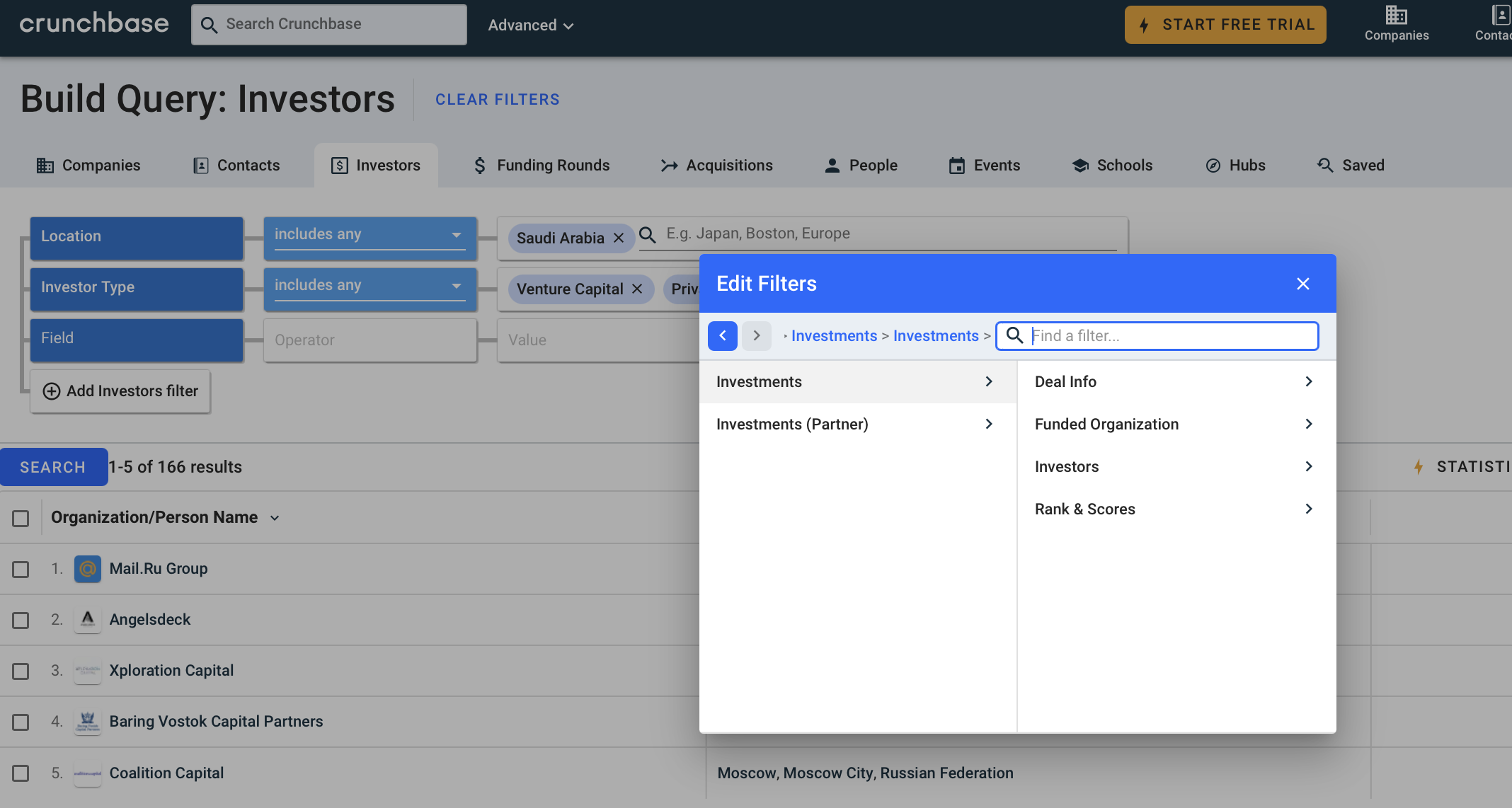Check the Mail.Ru Group row checkbox
Viewport: 1512px width, 808px height.
coord(21,569)
